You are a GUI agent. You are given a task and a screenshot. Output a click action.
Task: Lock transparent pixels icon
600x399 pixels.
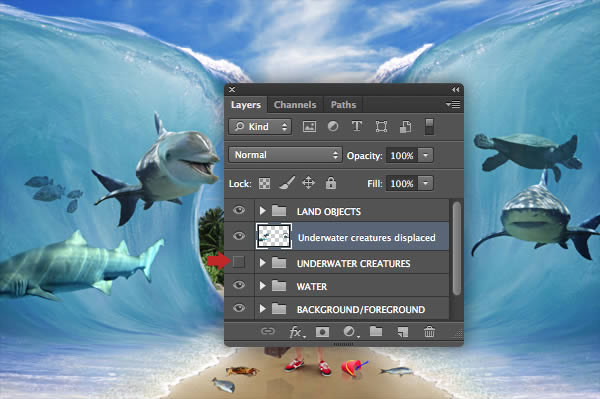tap(264, 184)
